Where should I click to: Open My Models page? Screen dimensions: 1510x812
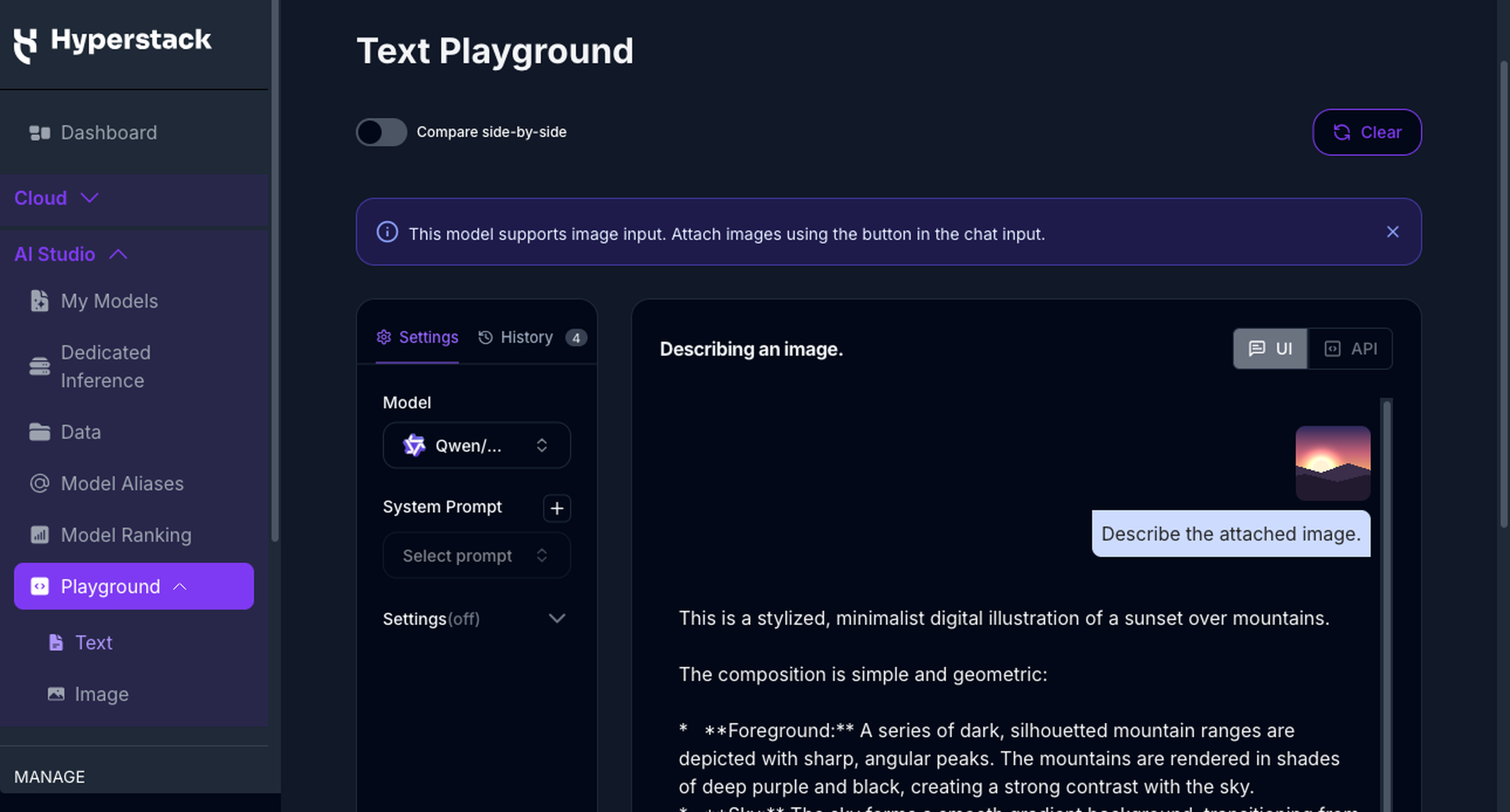click(x=109, y=301)
